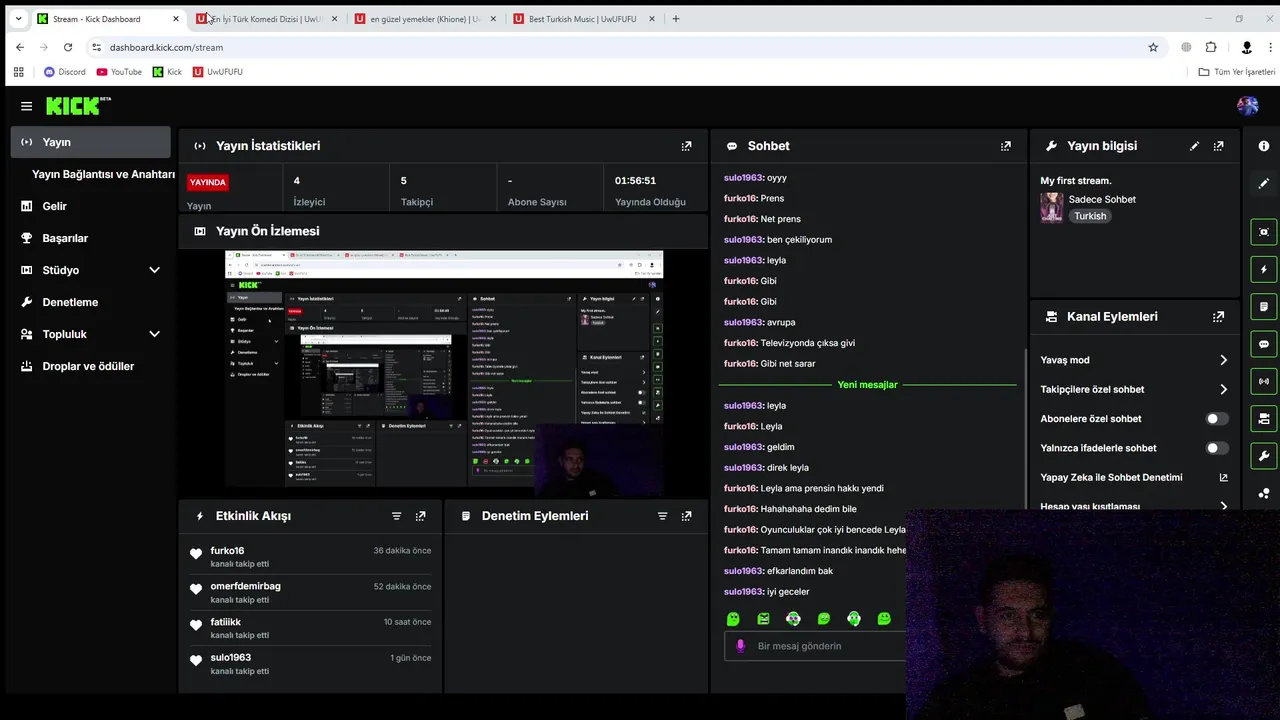This screenshot has height=720, width=1280.
Task: Bookmark this page with the star icon
Action: pyautogui.click(x=1153, y=47)
